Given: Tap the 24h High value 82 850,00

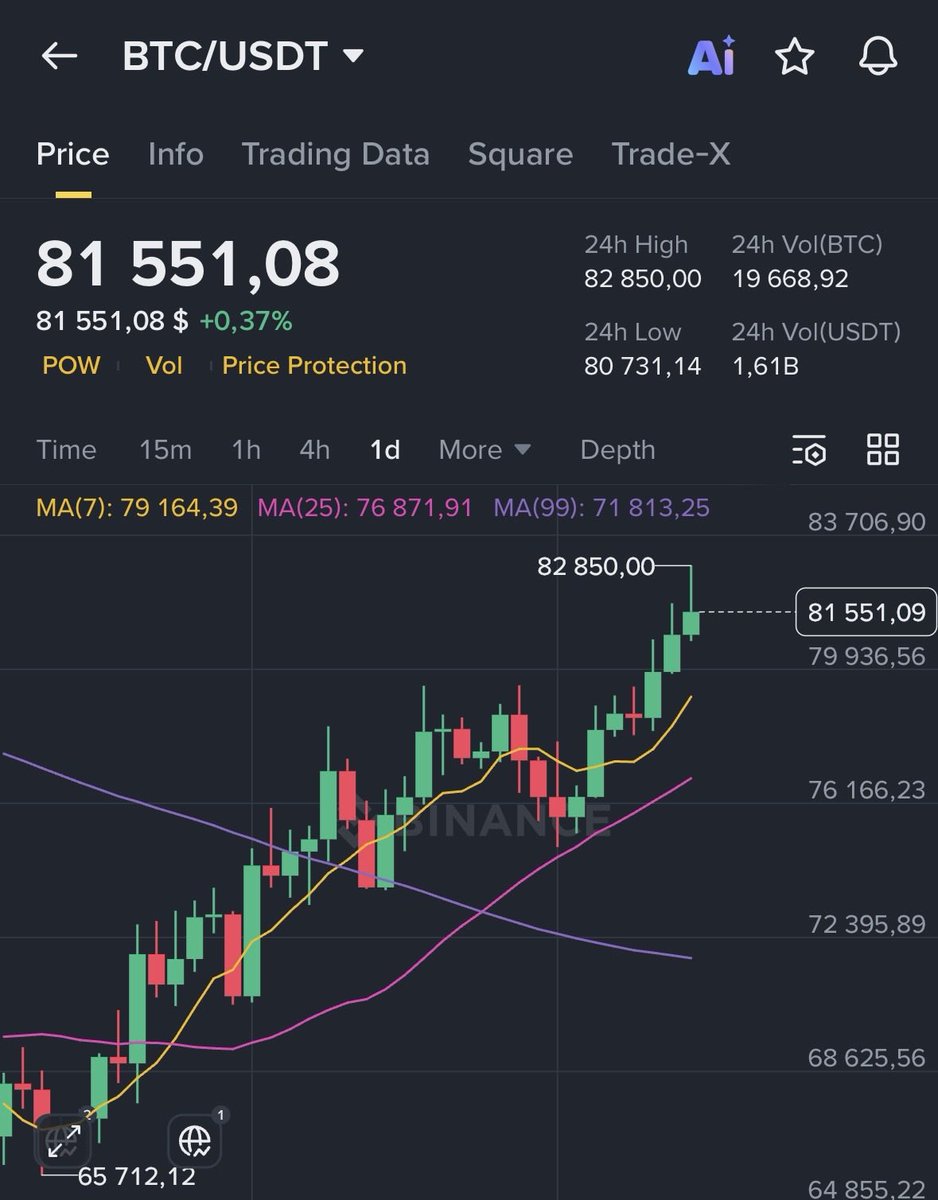Looking at the screenshot, I should (x=643, y=279).
